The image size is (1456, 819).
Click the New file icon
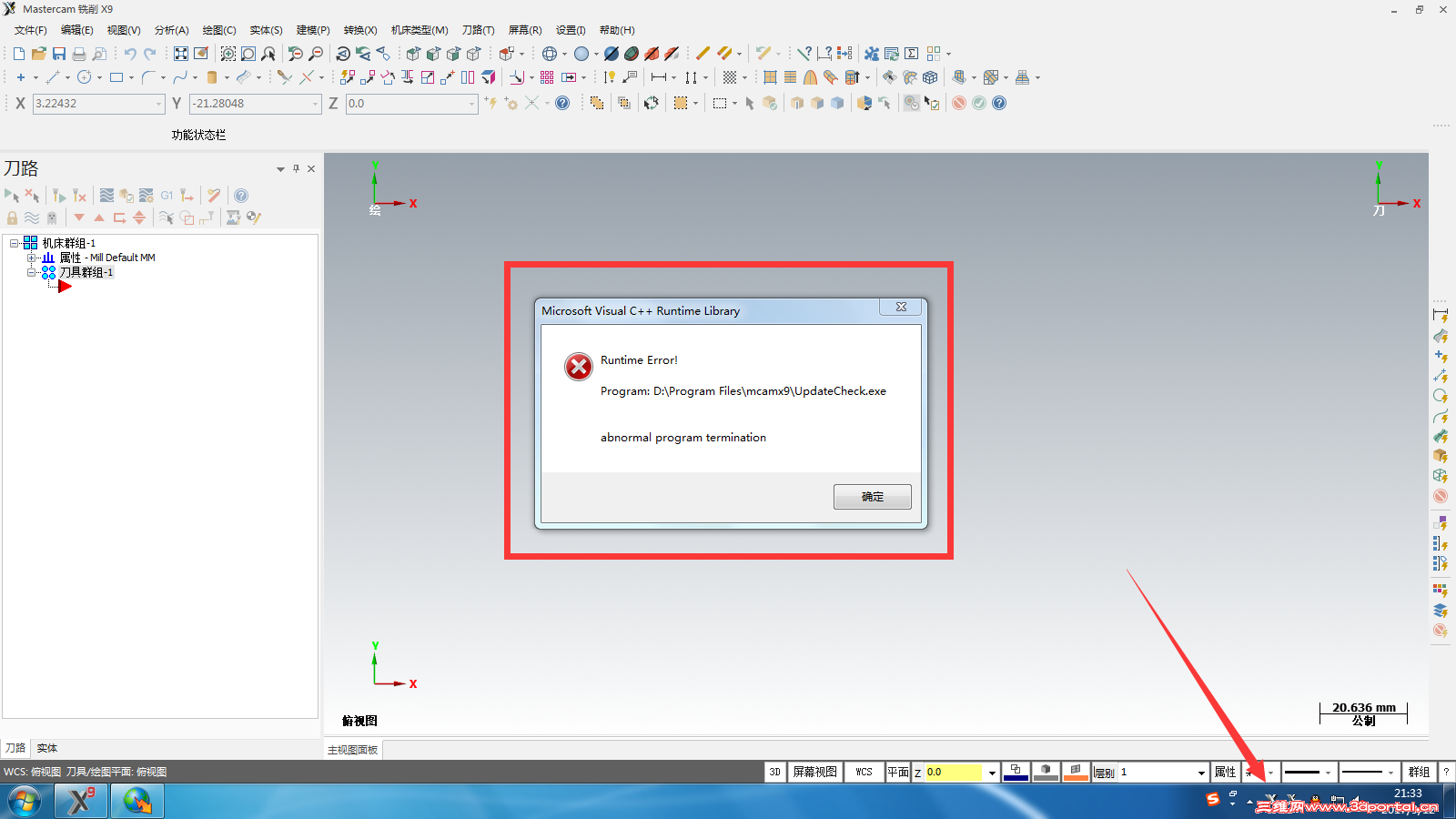click(x=19, y=54)
